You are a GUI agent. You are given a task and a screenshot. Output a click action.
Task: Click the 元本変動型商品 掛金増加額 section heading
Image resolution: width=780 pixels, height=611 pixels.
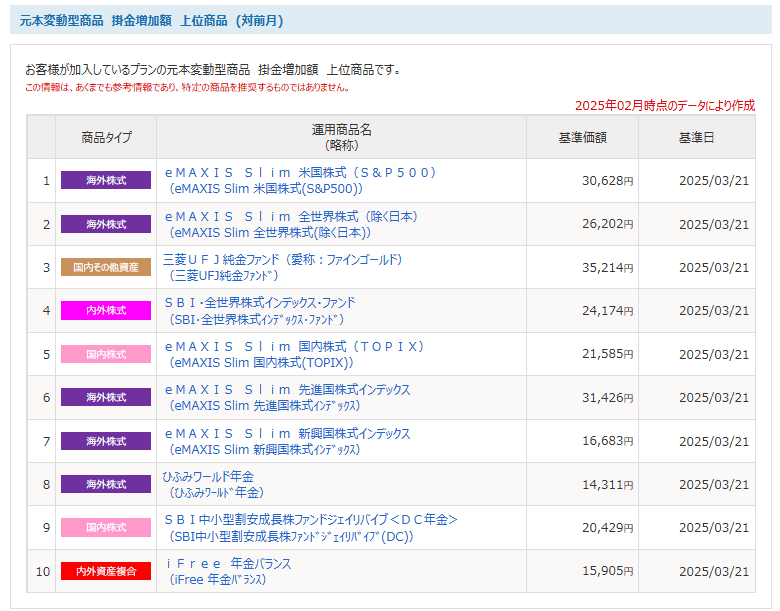point(151,21)
